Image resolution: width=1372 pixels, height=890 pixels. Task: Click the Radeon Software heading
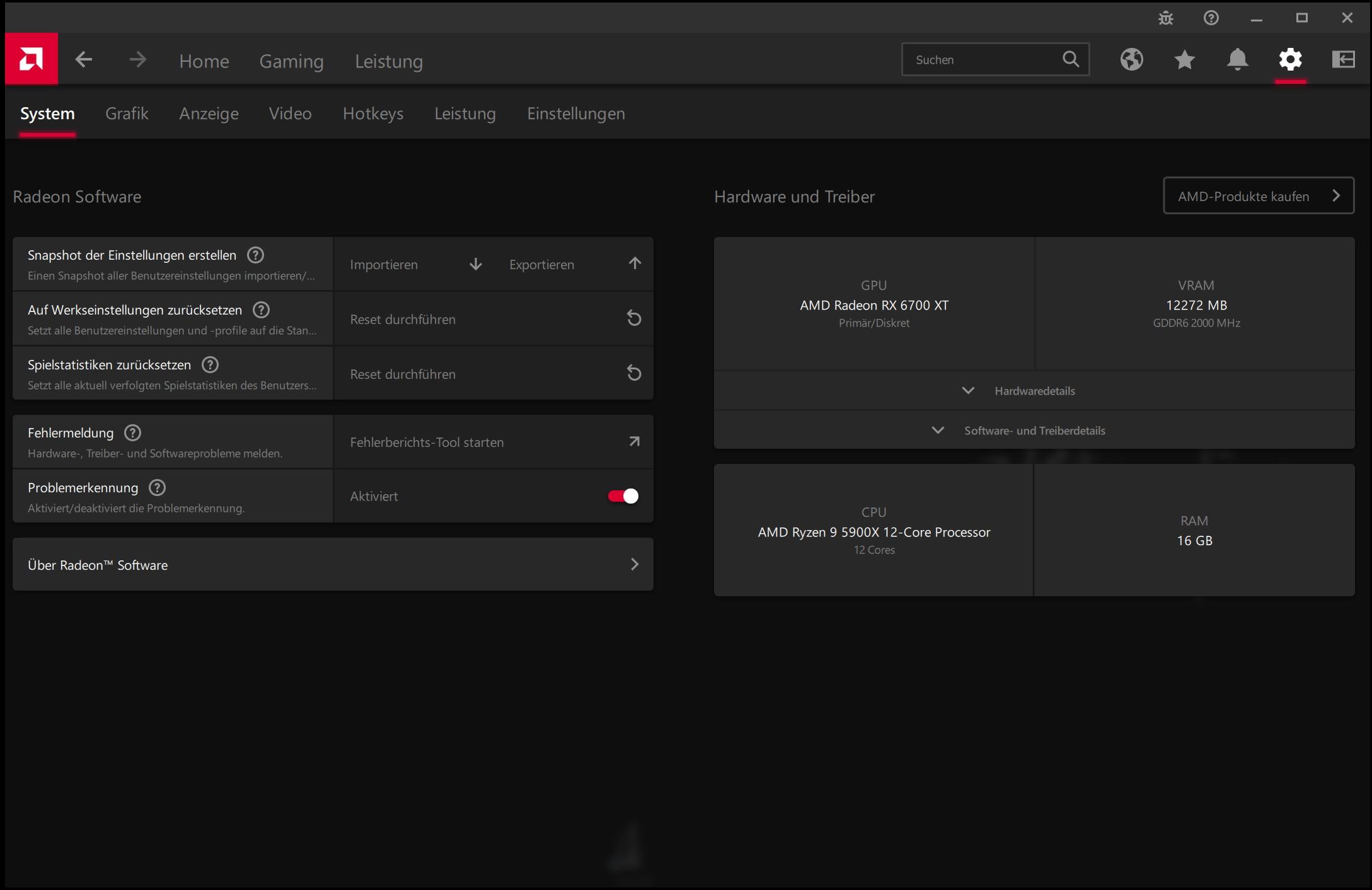pyautogui.click(x=77, y=197)
